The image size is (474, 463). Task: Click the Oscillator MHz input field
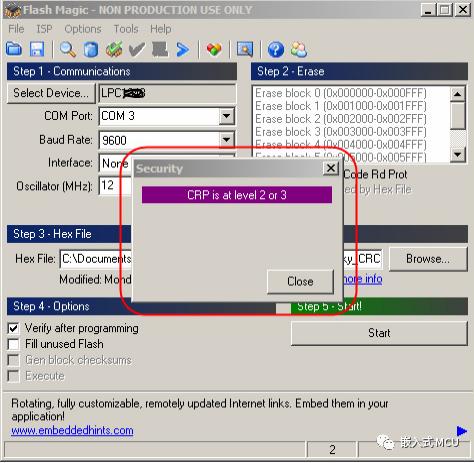pos(116,186)
